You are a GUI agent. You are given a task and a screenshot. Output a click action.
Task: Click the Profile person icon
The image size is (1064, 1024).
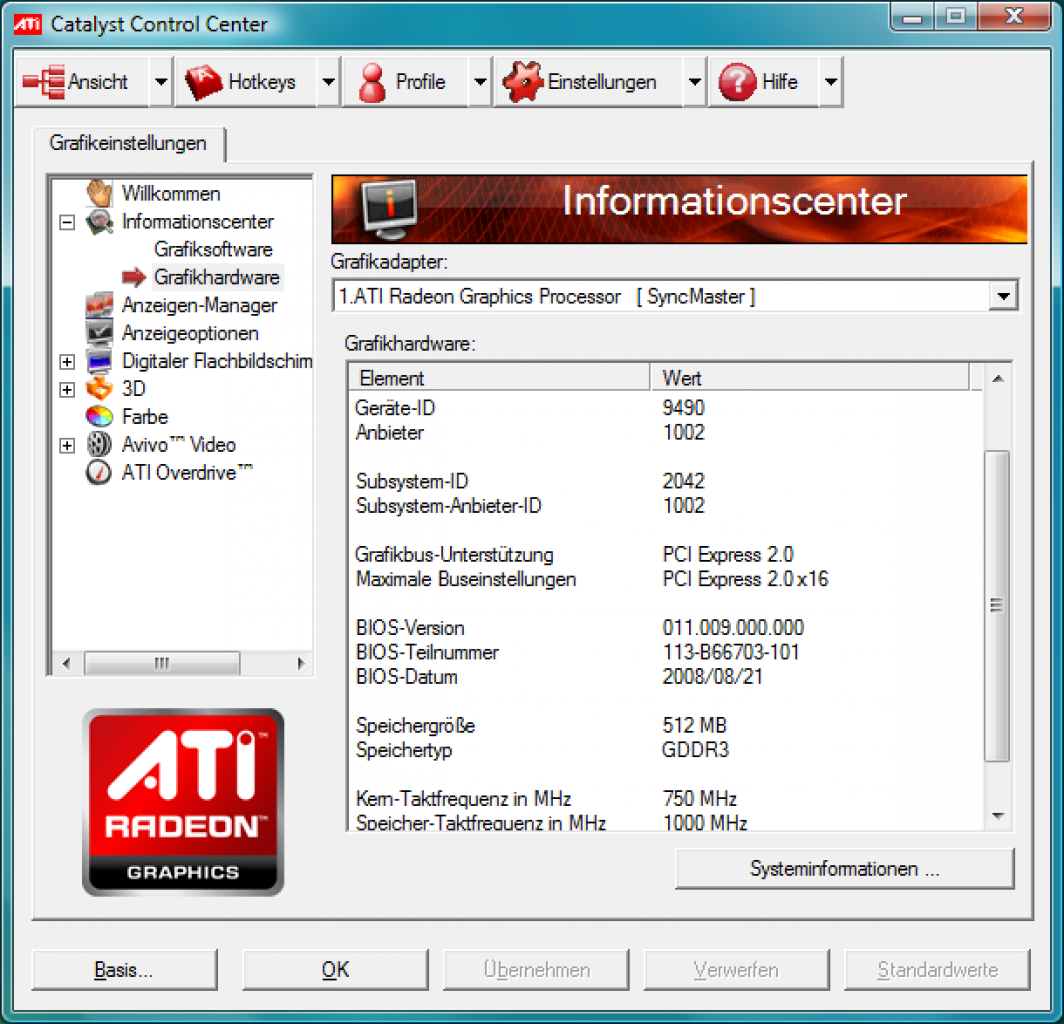(372, 82)
